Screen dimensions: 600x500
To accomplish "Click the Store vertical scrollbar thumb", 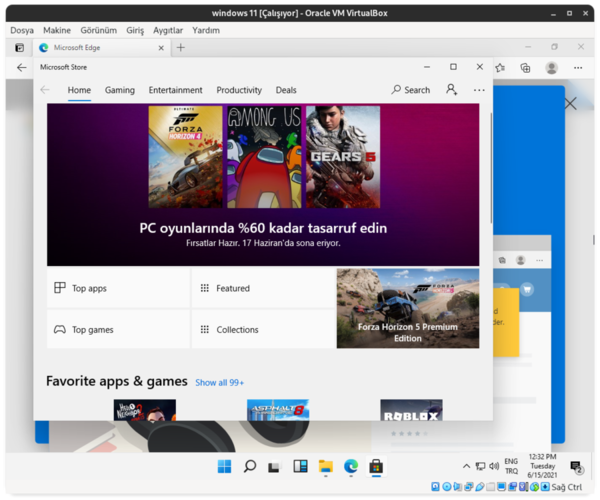I will click(491, 168).
